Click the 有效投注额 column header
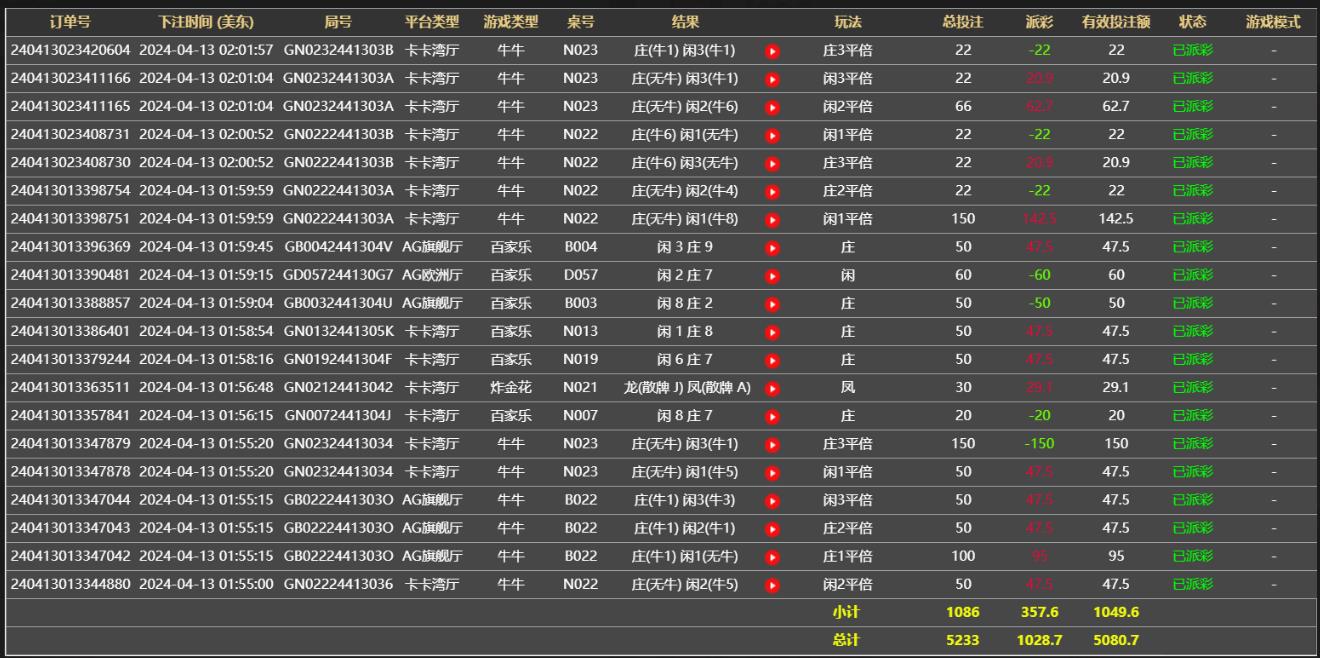Viewport: 1320px width, 658px height. tap(1115, 21)
